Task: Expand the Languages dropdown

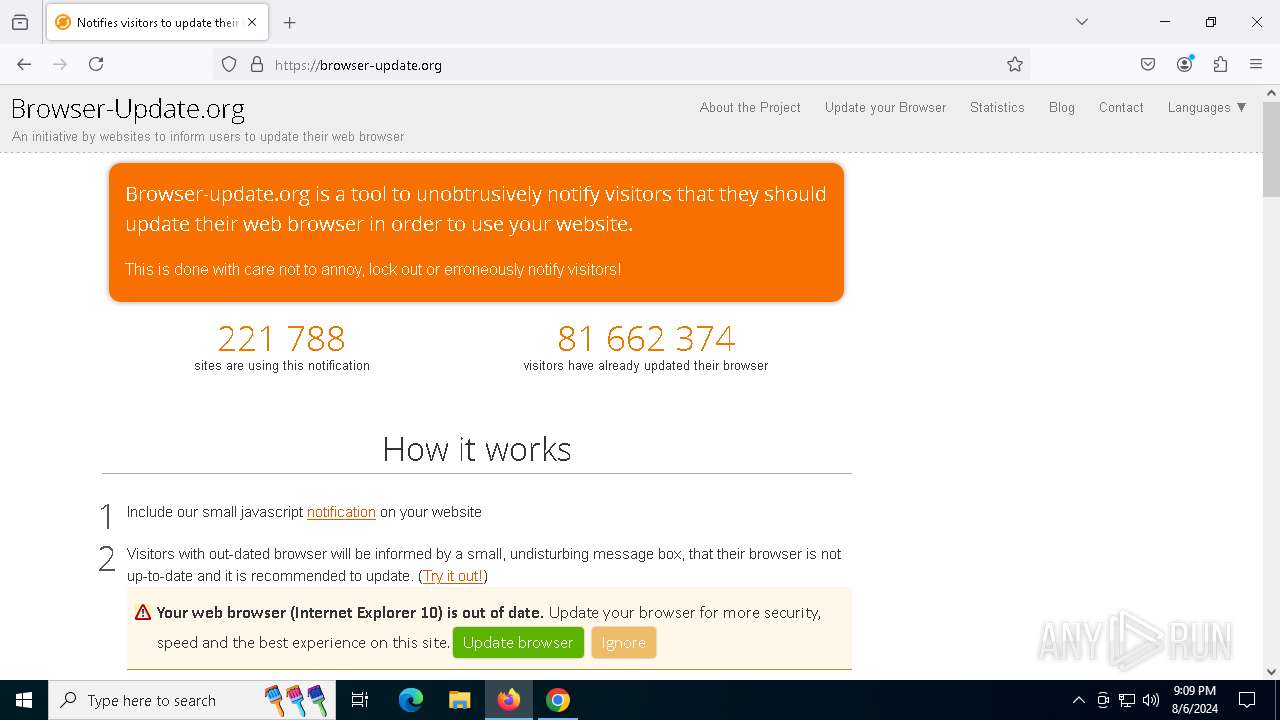Action: pos(1207,107)
